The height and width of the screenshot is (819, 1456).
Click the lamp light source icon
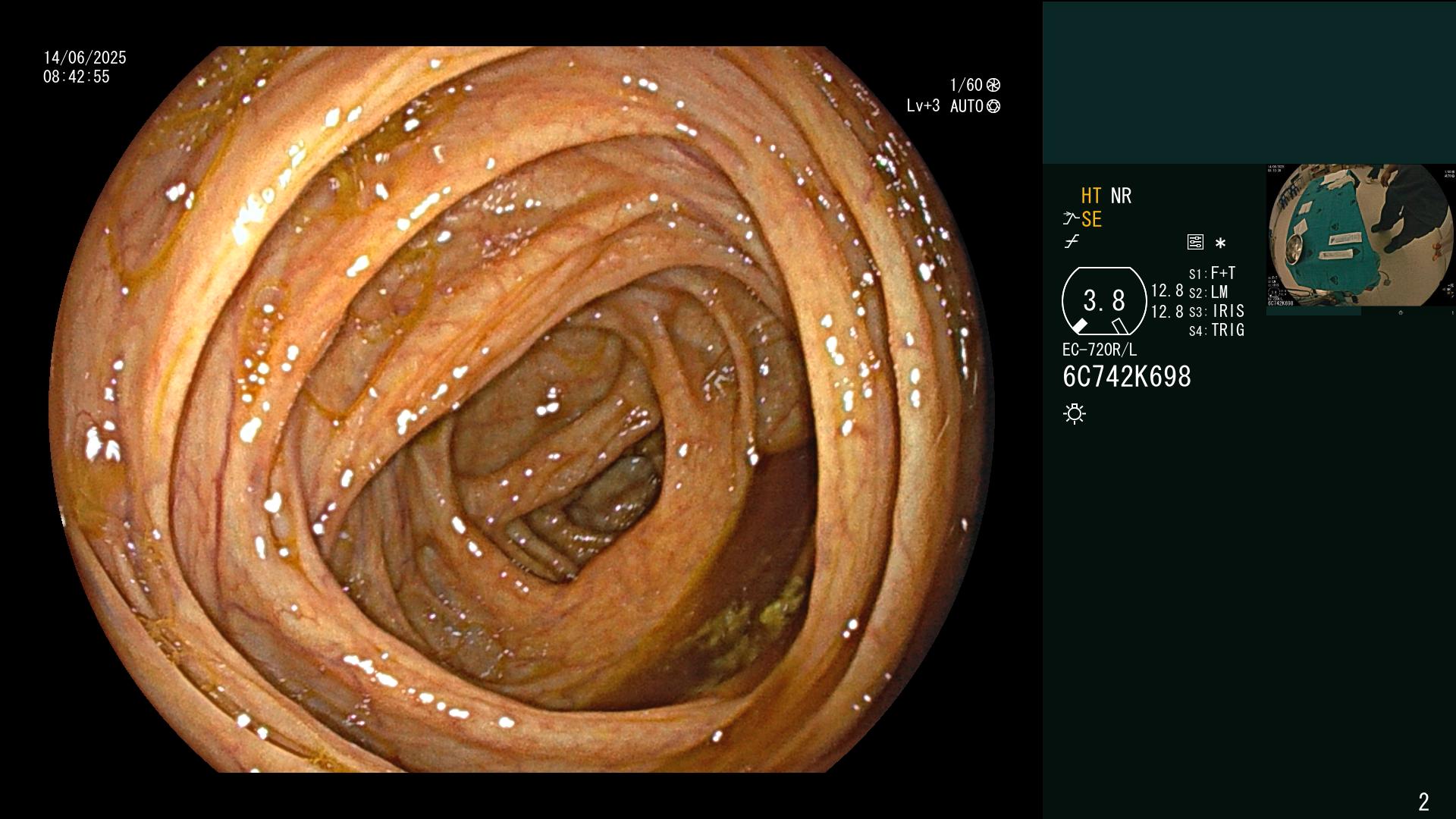click(1075, 413)
